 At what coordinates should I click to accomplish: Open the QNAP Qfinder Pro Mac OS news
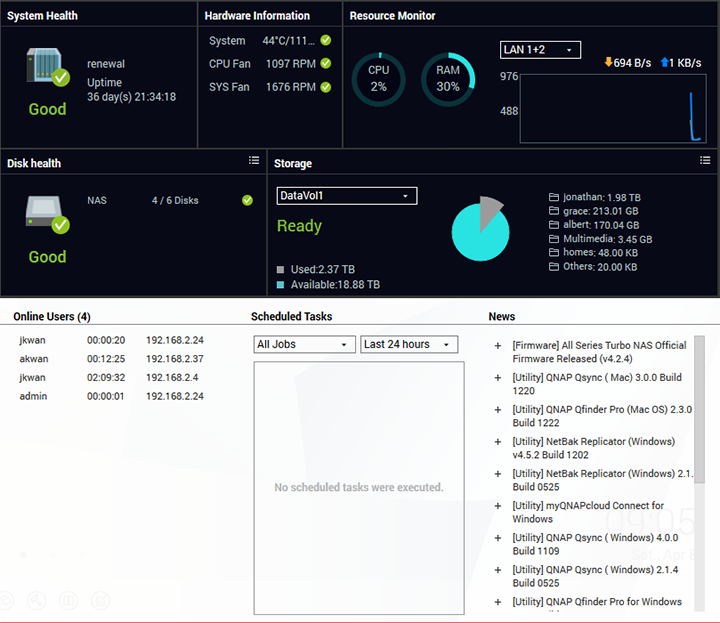click(602, 416)
